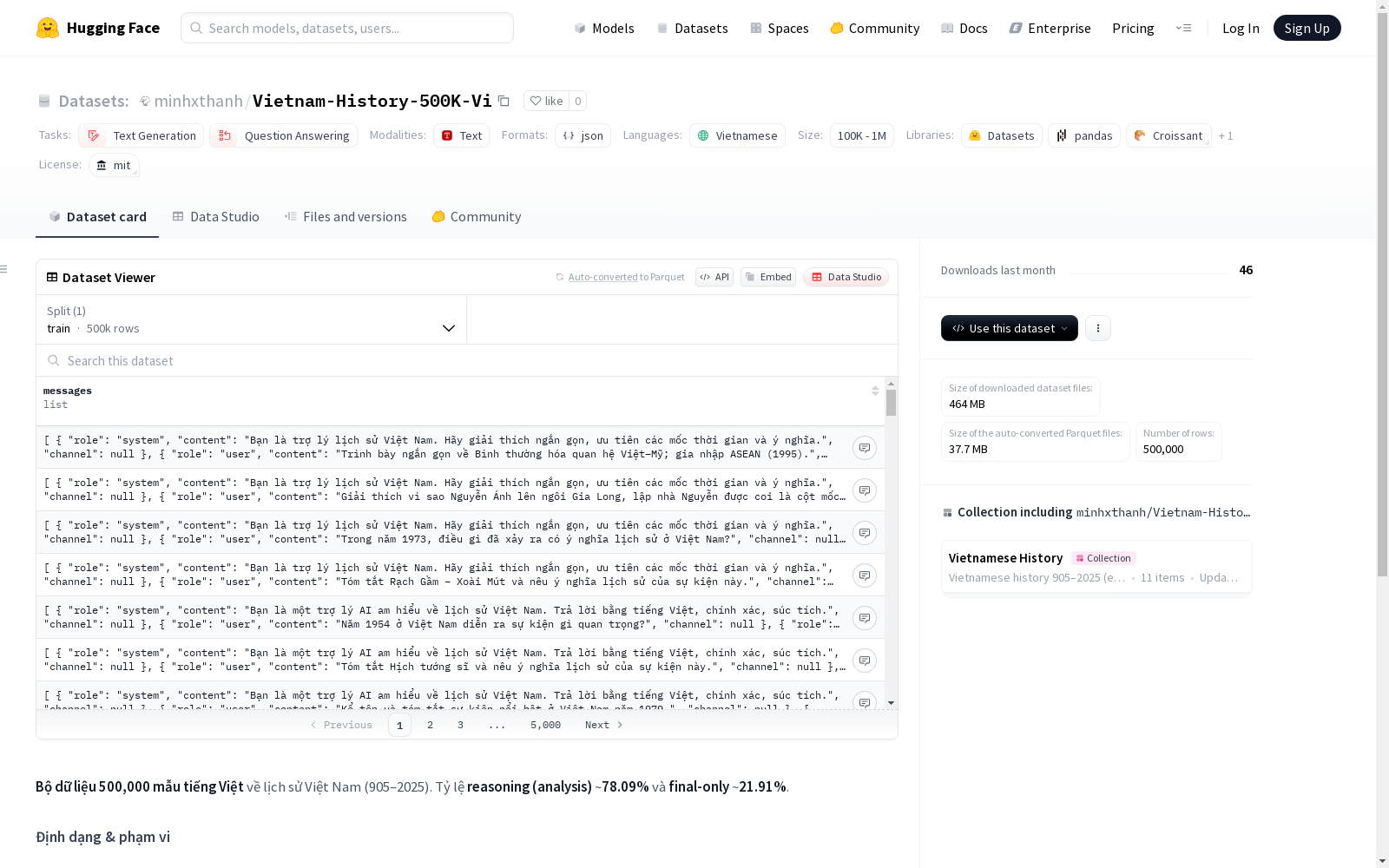
Task: Click the Next page button
Action: (x=604, y=725)
